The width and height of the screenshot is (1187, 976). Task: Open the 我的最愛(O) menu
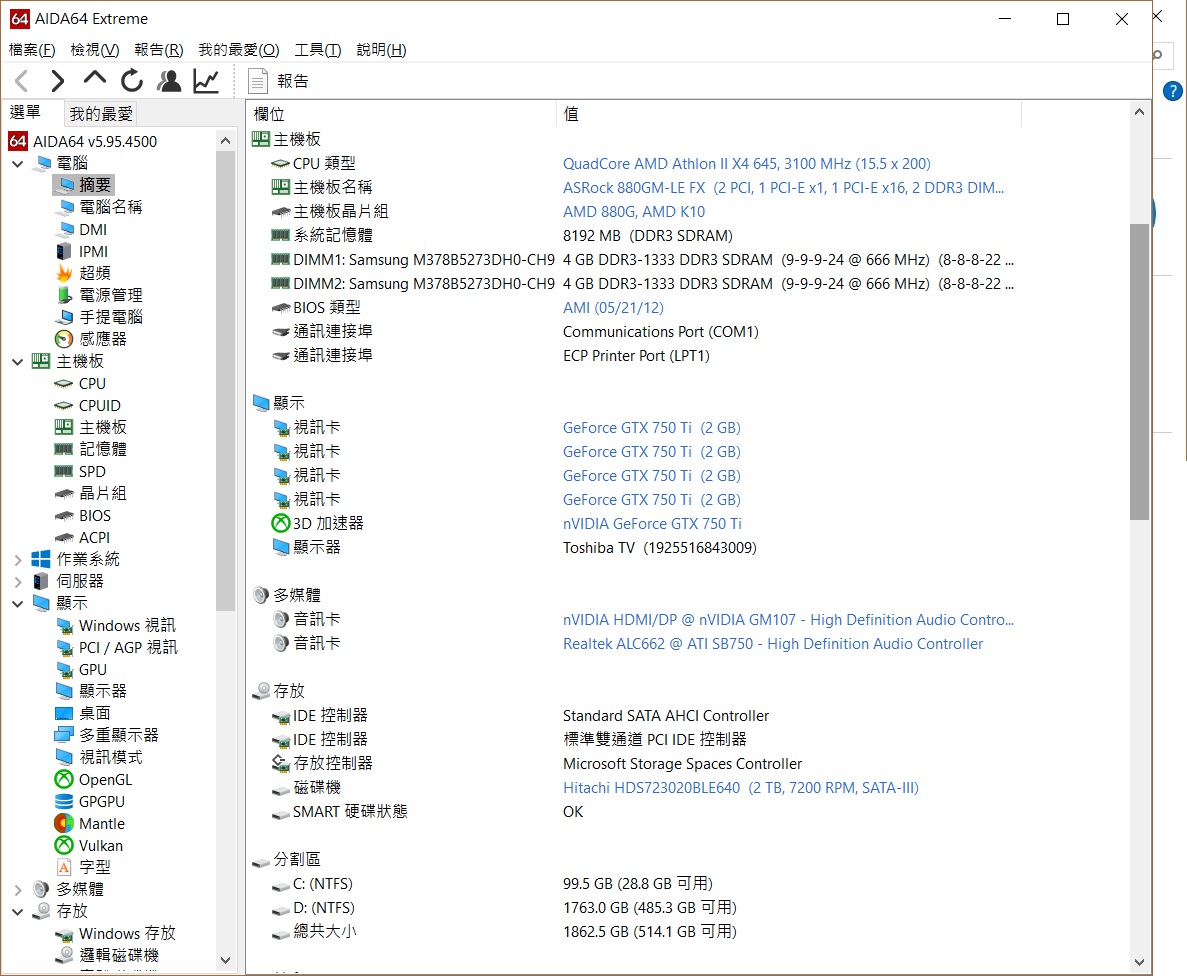point(238,50)
